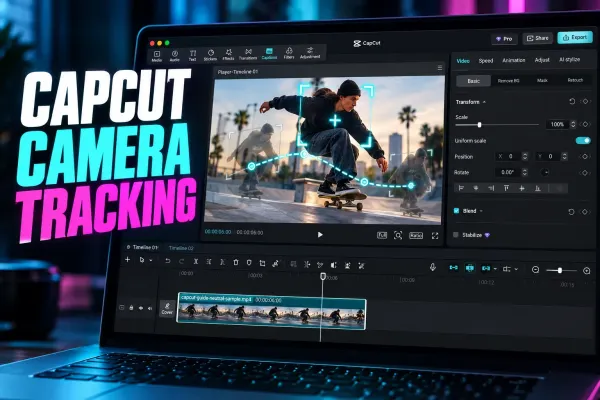This screenshot has height=400, width=600.
Task: Zoom in the timeline
Action: pyautogui.click(x=587, y=271)
